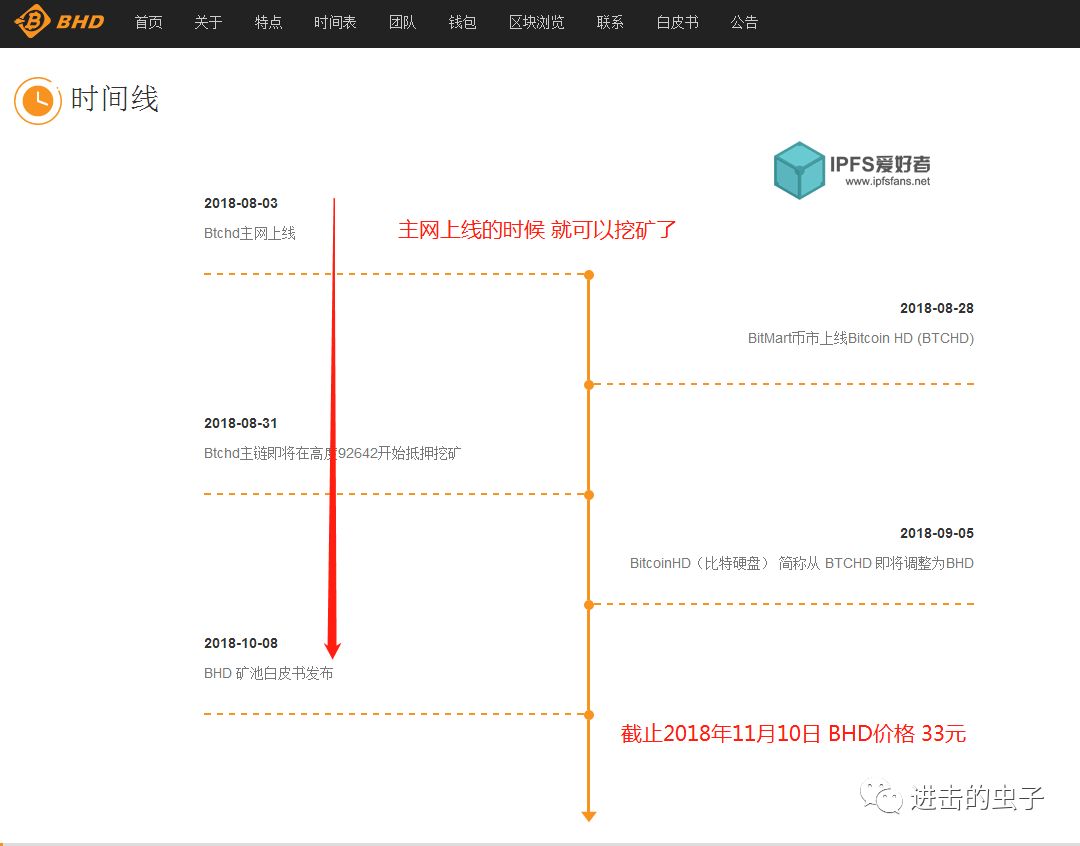Go to the 时间表 section
The image size is (1080, 846).
(335, 23)
